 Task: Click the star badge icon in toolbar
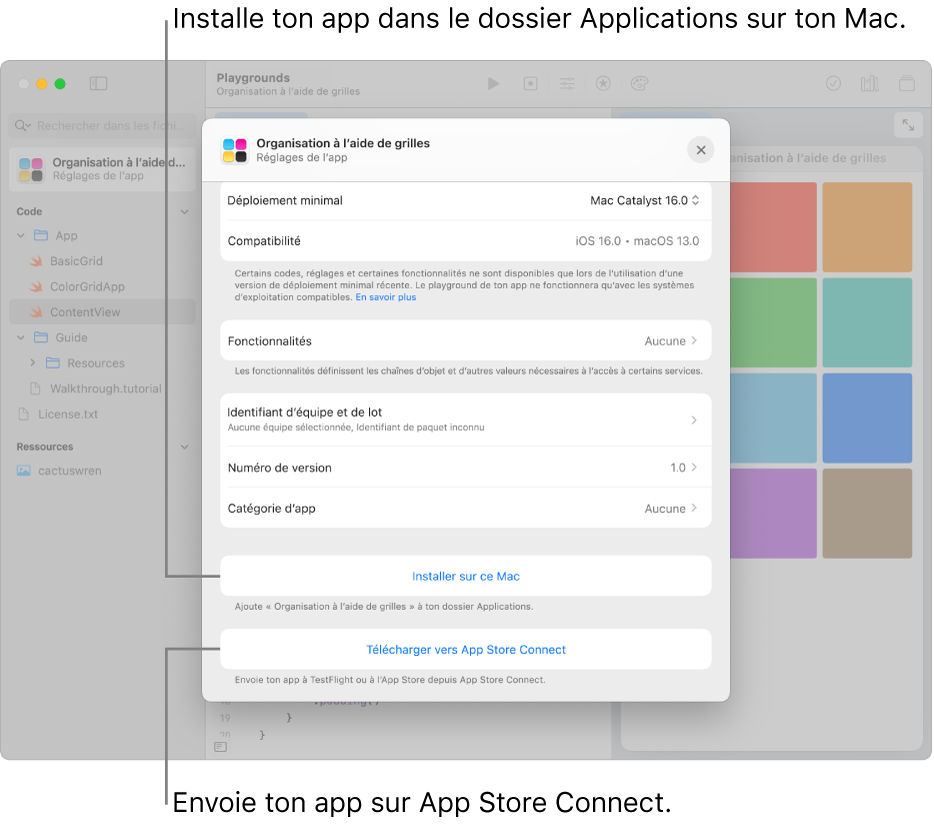click(603, 84)
